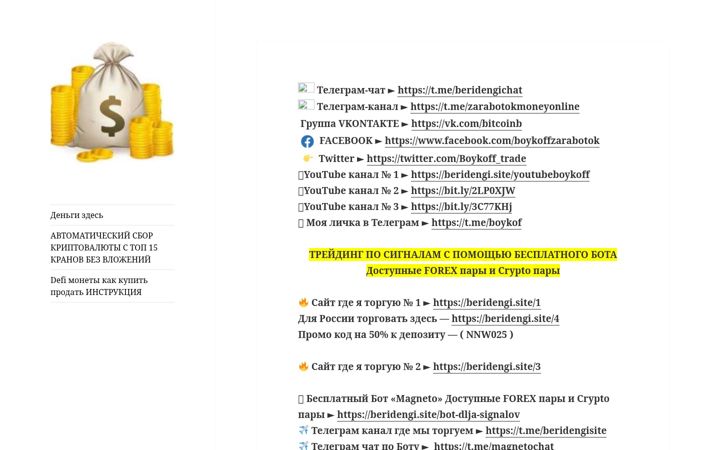Open the twitter.com/Boykoff_trade link
This screenshot has height=450, width=720.
click(446, 158)
